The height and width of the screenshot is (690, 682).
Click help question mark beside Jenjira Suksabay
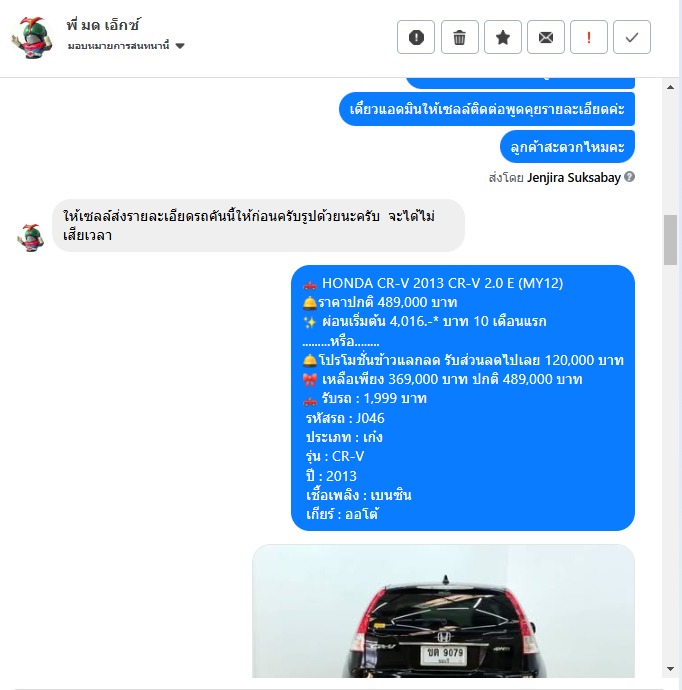pyautogui.click(x=630, y=177)
